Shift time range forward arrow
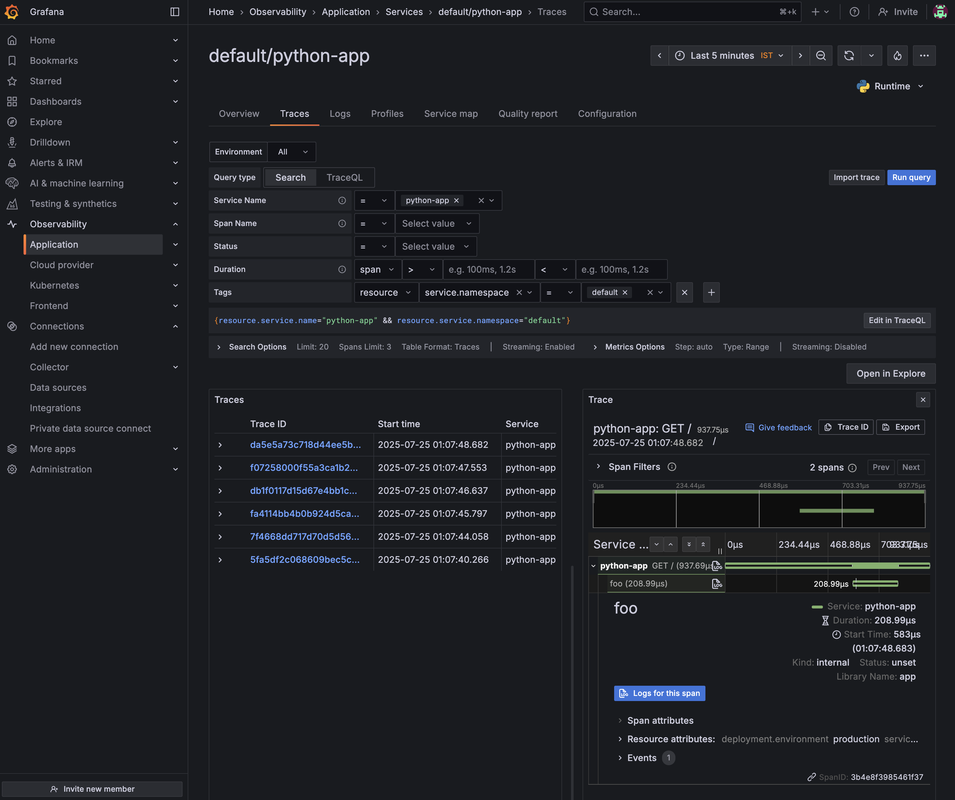The image size is (955, 800). 800,55
